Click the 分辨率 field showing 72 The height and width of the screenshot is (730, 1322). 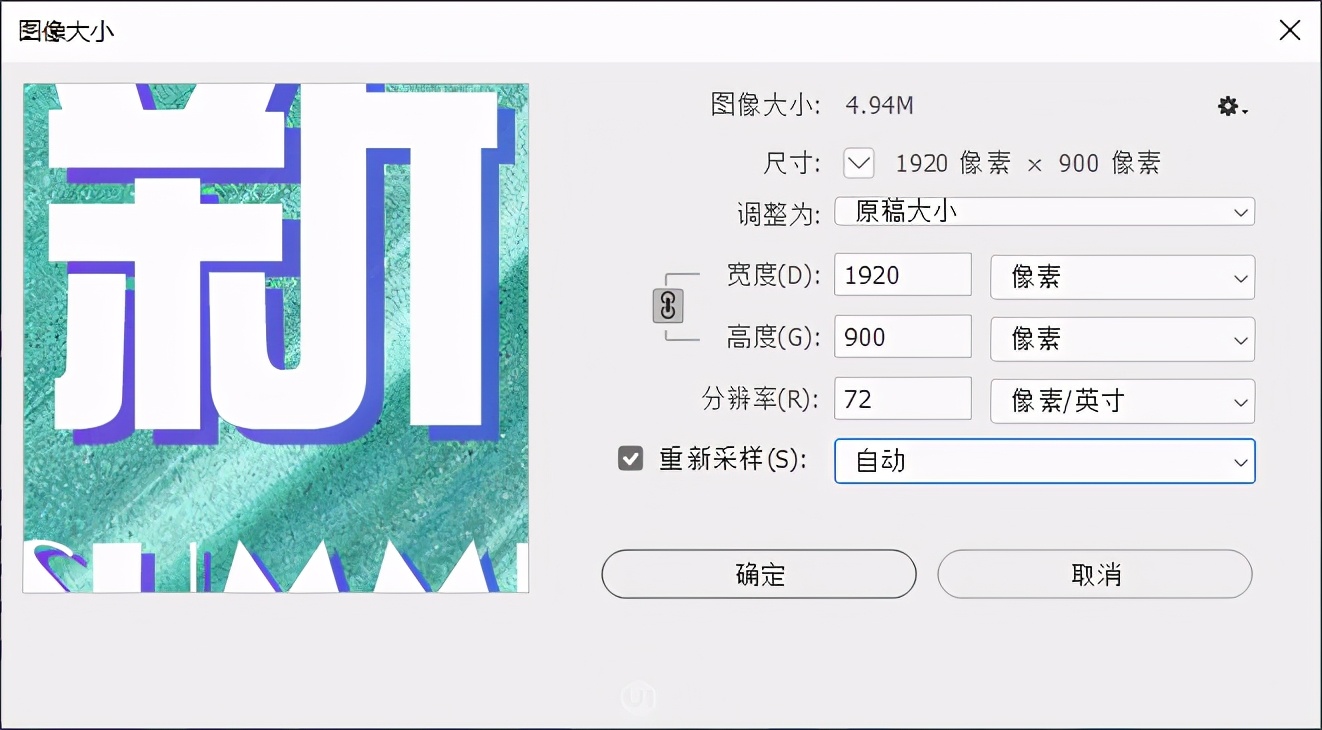902,400
